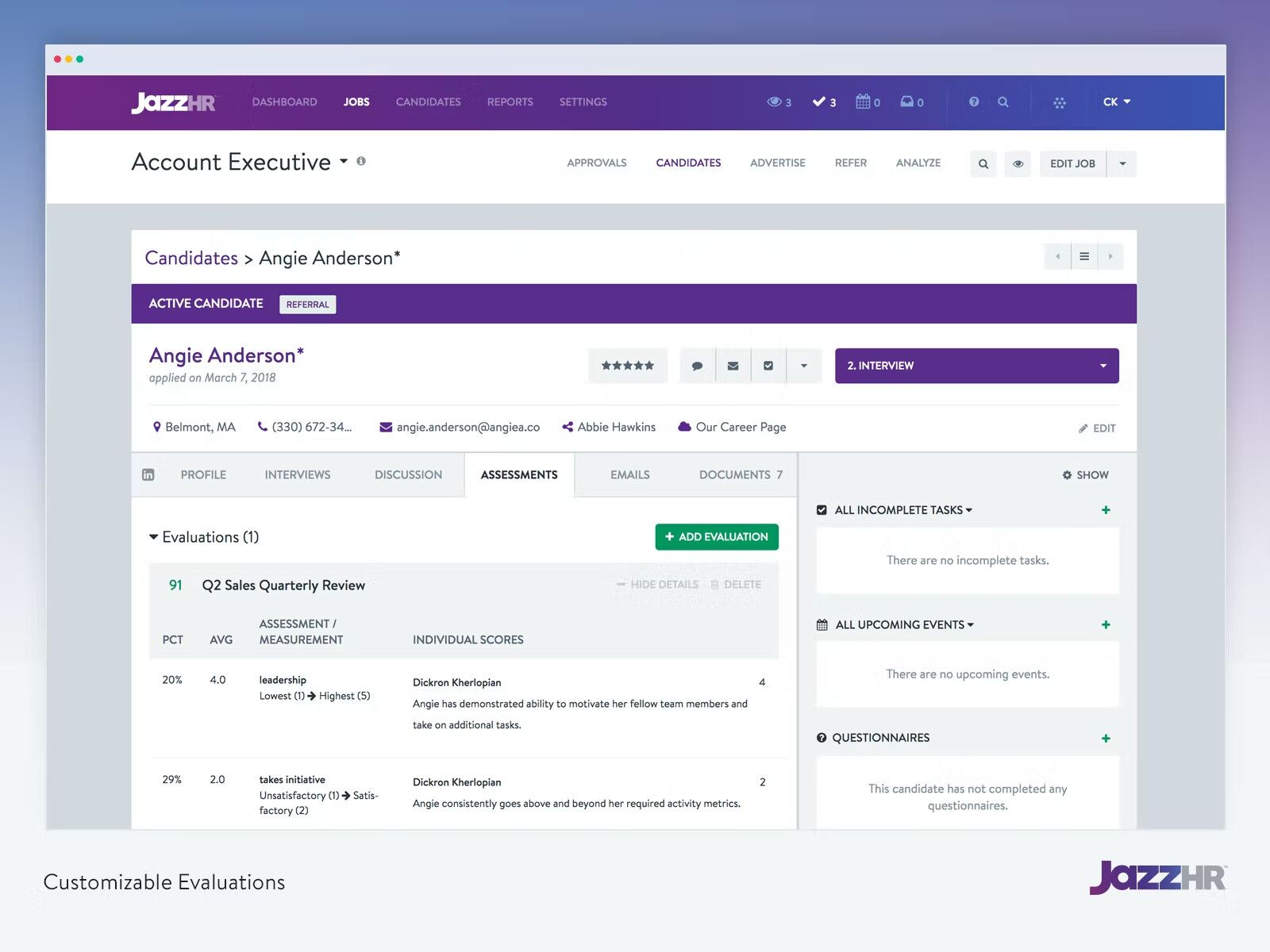
Task: Open the search magnifier in top navigation
Action: 1003,102
